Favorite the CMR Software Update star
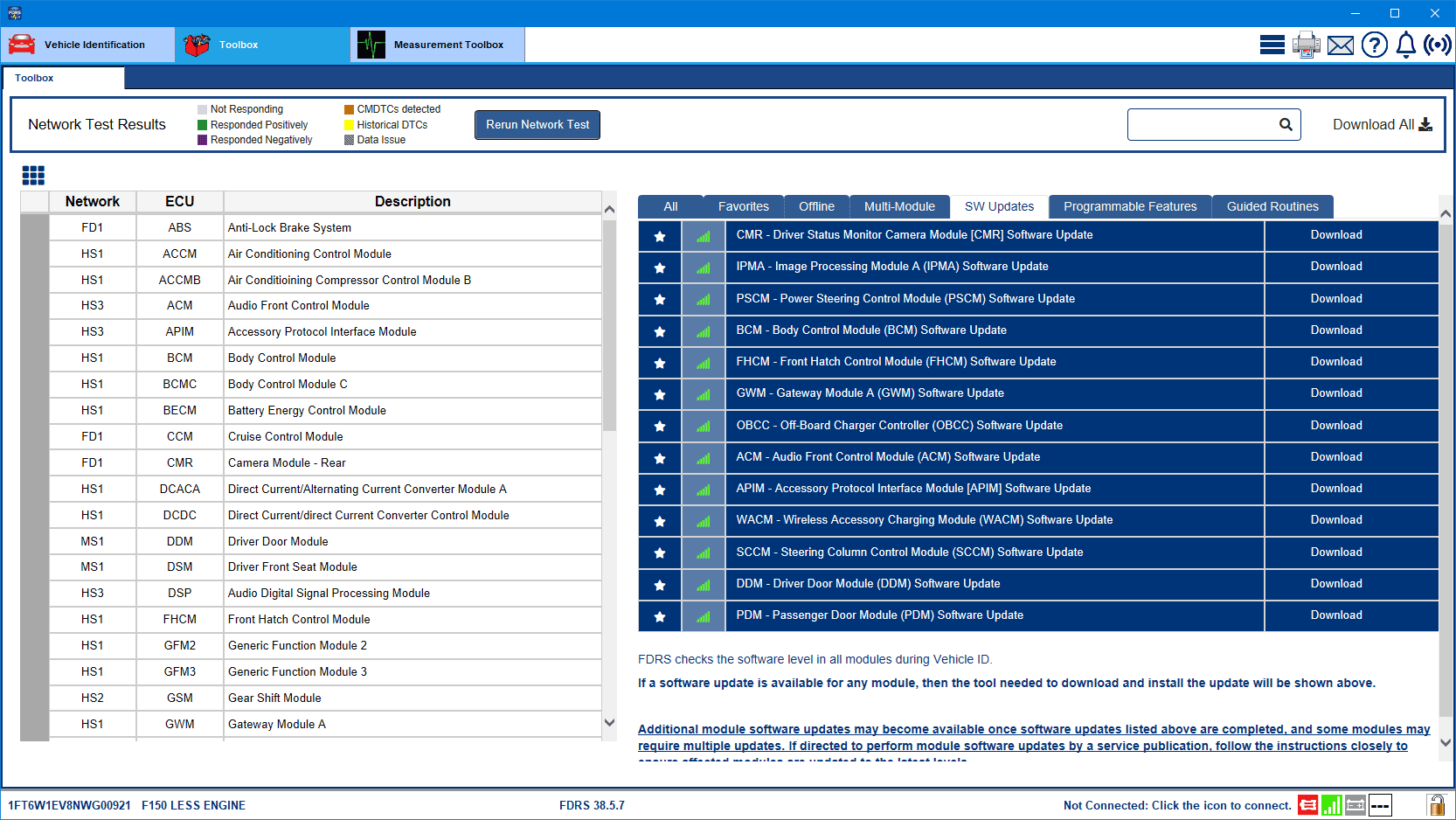This screenshot has width=1456, height=820. [660, 235]
